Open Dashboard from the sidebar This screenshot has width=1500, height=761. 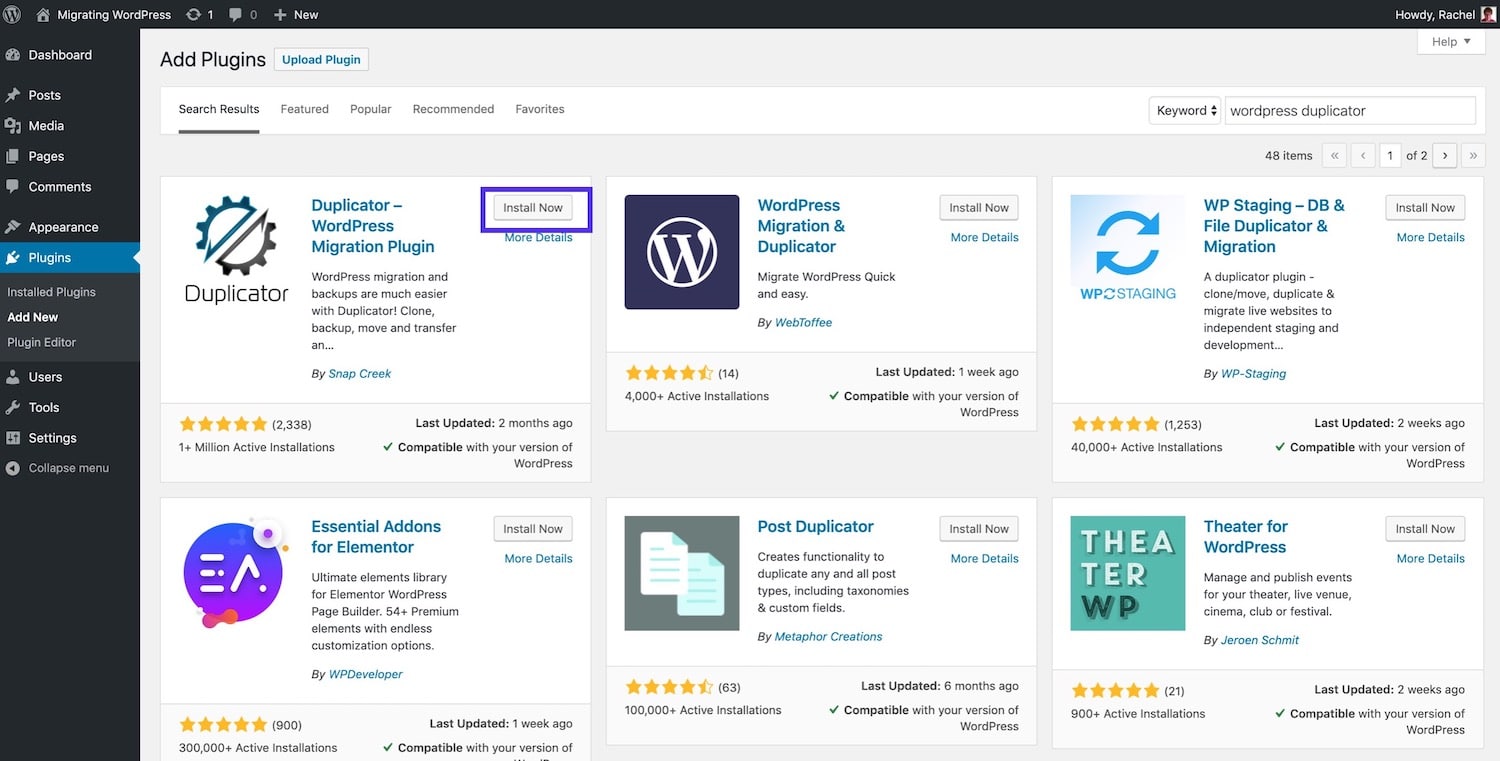(59, 55)
